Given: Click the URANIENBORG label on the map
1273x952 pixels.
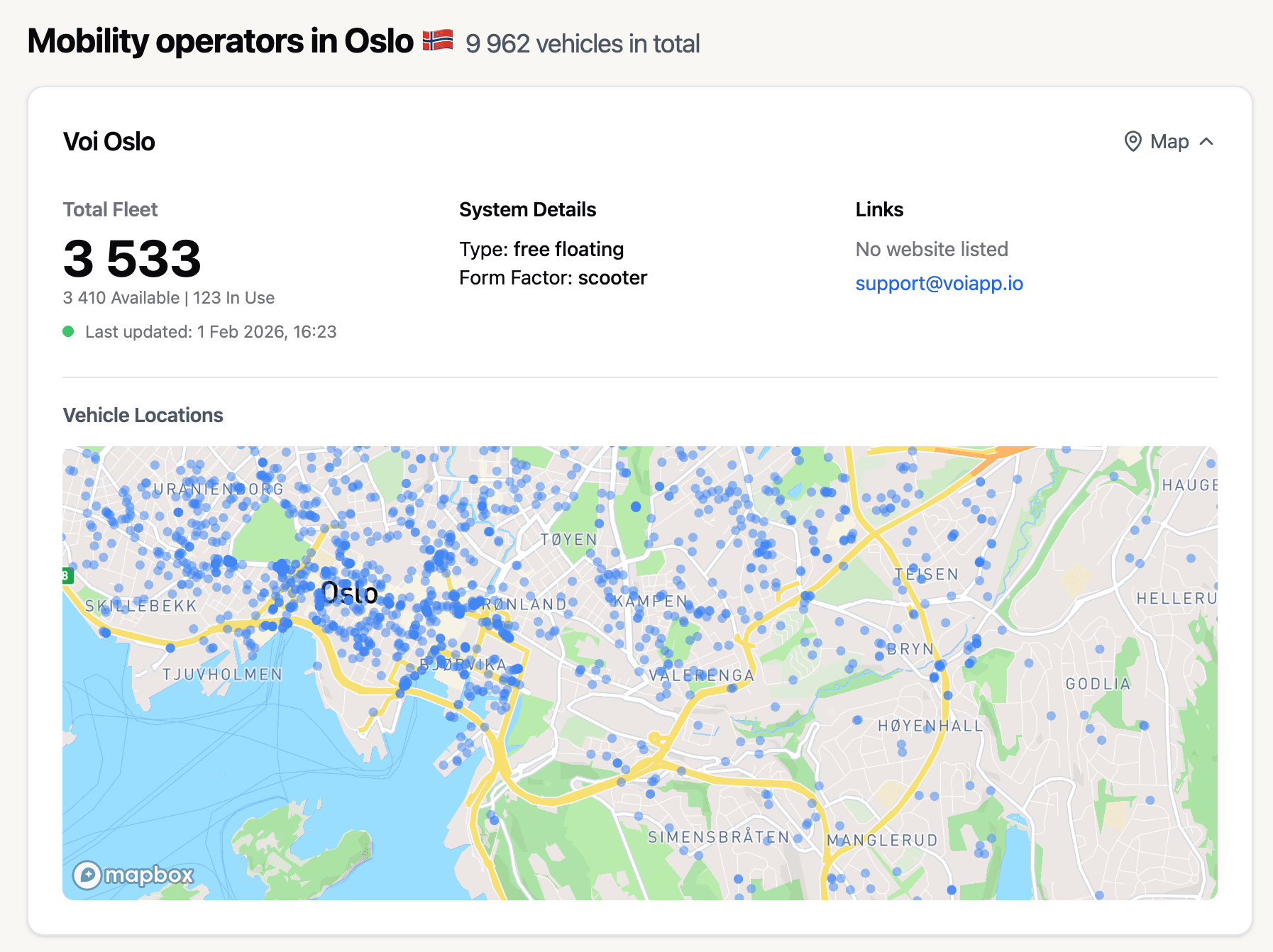Looking at the screenshot, I should pos(219,489).
